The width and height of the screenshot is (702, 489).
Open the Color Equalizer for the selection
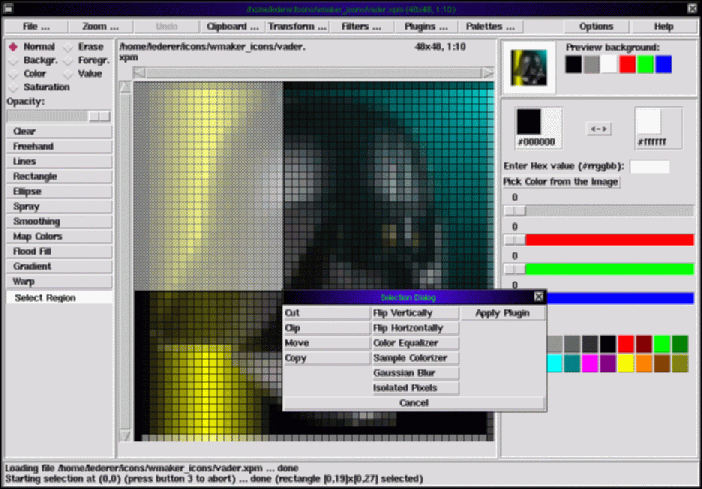(x=416, y=343)
